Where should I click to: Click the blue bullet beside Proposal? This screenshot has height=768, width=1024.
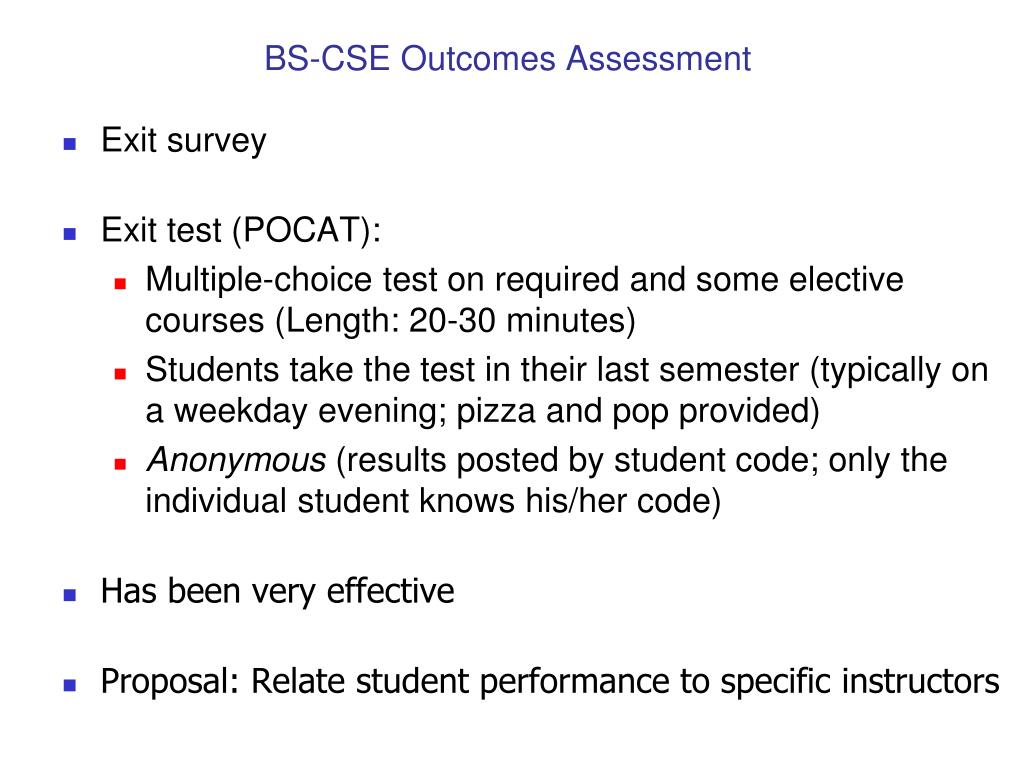pyautogui.click(x=70, y=684)
